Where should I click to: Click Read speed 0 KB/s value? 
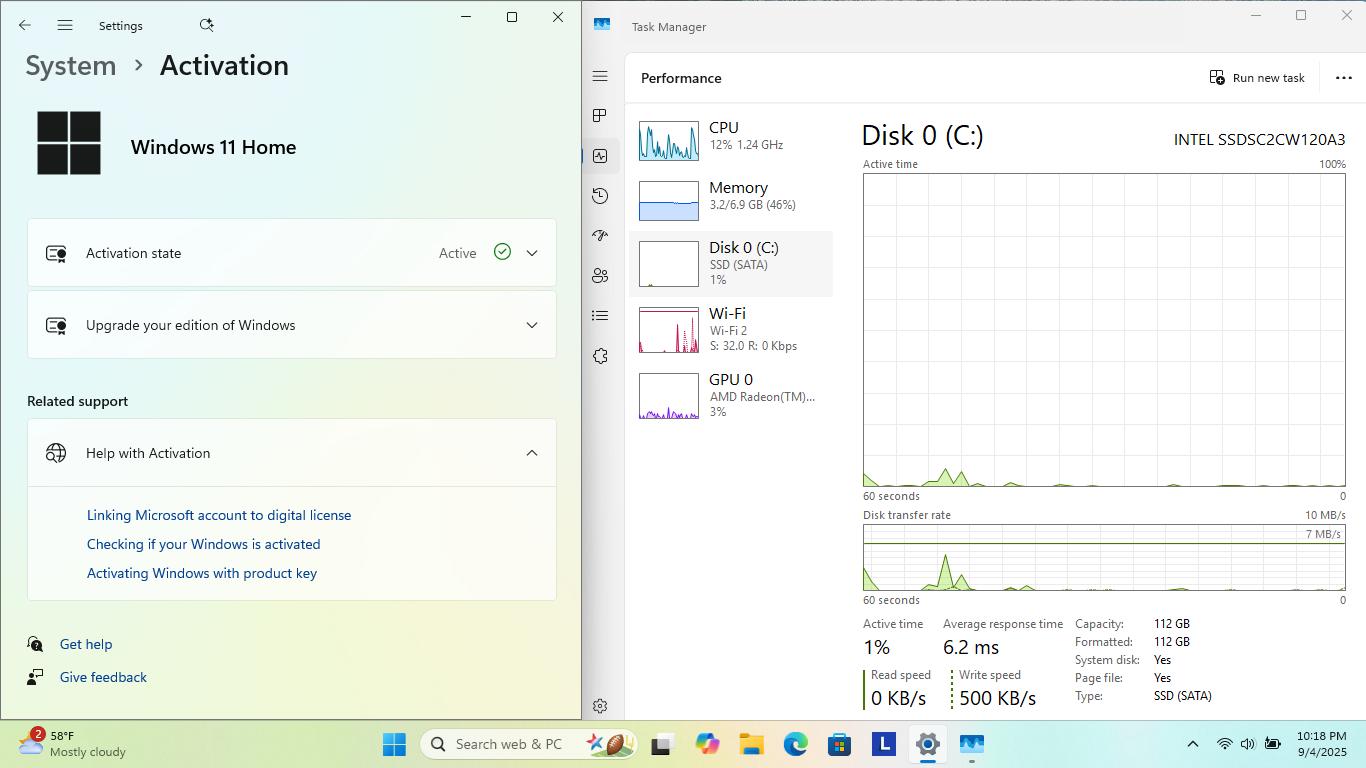pyautogui.click(x=898, y=698)
